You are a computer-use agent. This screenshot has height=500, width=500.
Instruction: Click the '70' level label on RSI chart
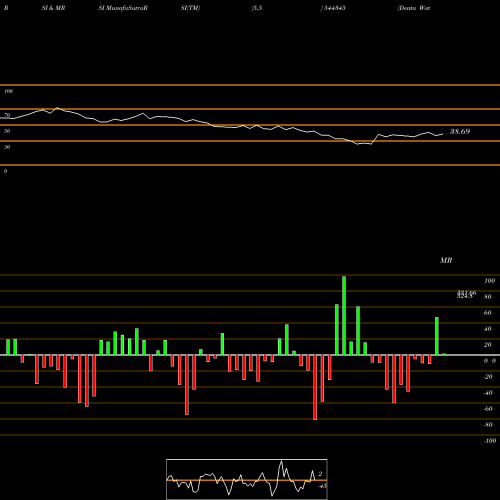point(7,115)
